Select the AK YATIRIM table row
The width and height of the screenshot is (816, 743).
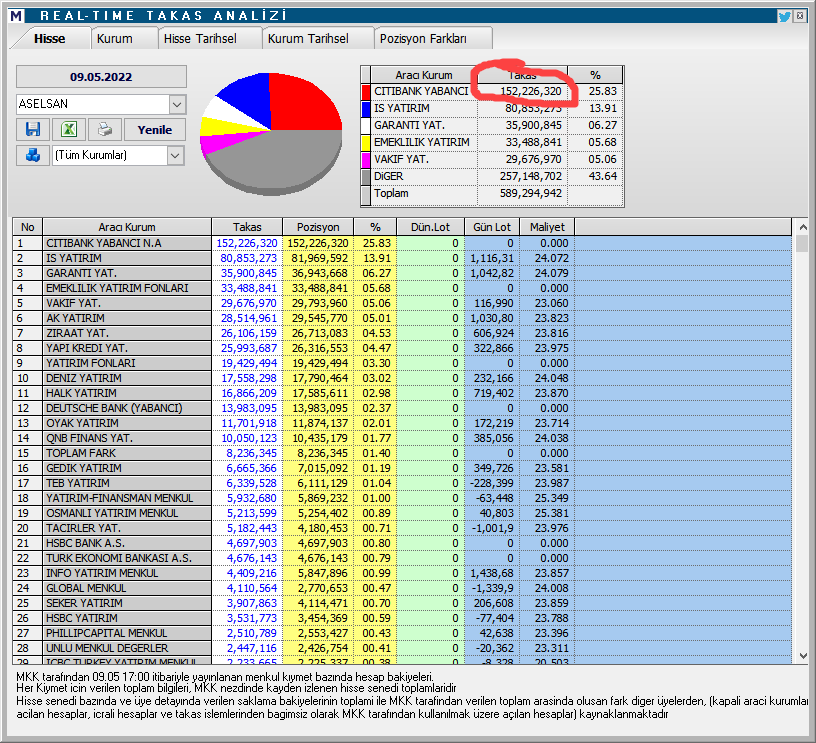(x=402, y=318)
